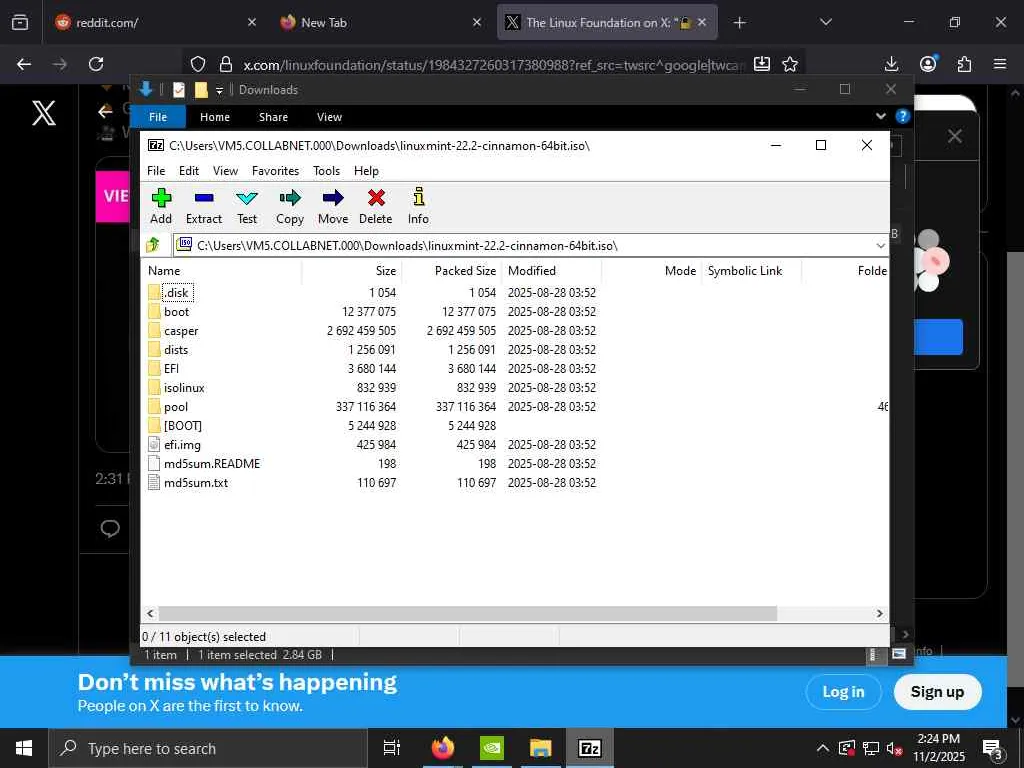Screen dimensions: 1024x768
Task: Go up one folder level in 7-Zip
Action: tap(153, 245)
